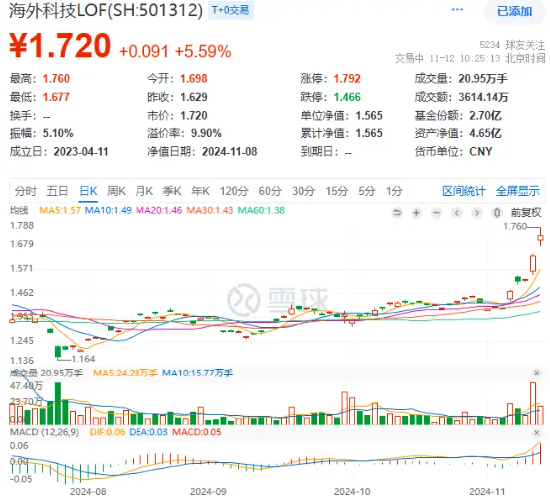This screenshot has height=500, width=550.
Task: Click the 2024-10 date axis label
Action: point(352,492)
